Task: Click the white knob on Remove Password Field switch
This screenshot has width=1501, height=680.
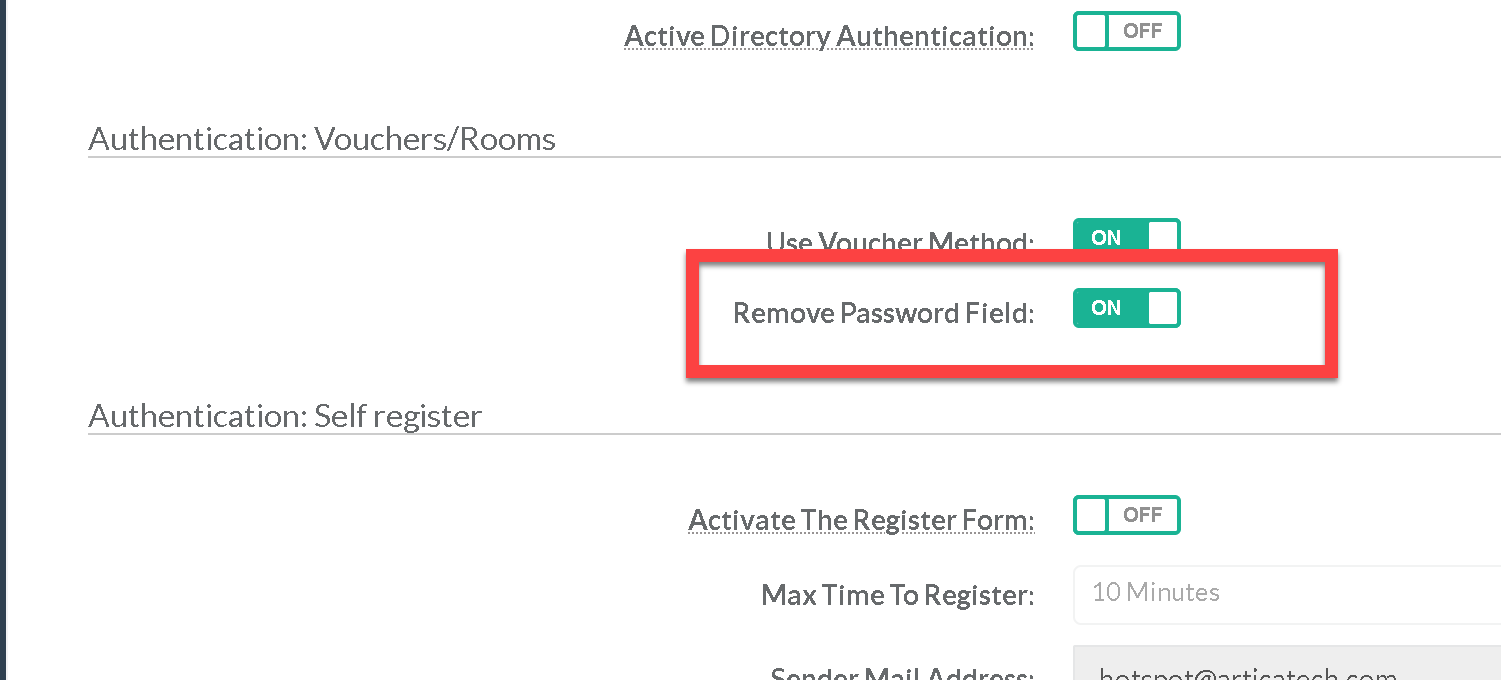Action: pyautogui.click(x=1162, y=308)
